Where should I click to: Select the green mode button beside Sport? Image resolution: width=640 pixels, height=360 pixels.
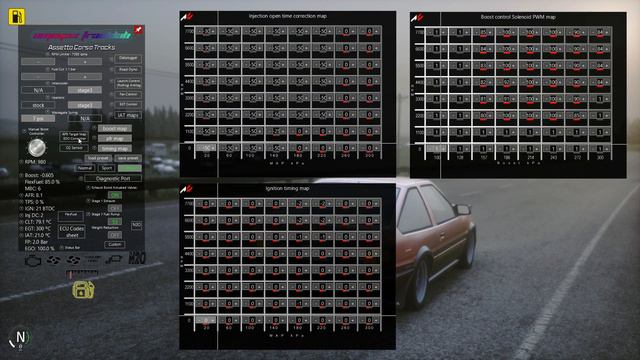[x=130, y=168]
